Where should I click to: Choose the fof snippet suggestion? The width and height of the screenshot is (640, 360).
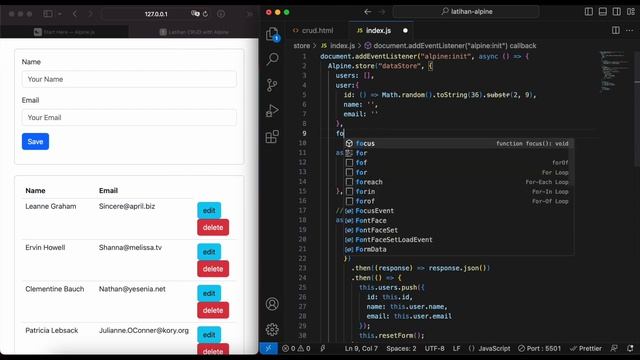tap(458, 162)
